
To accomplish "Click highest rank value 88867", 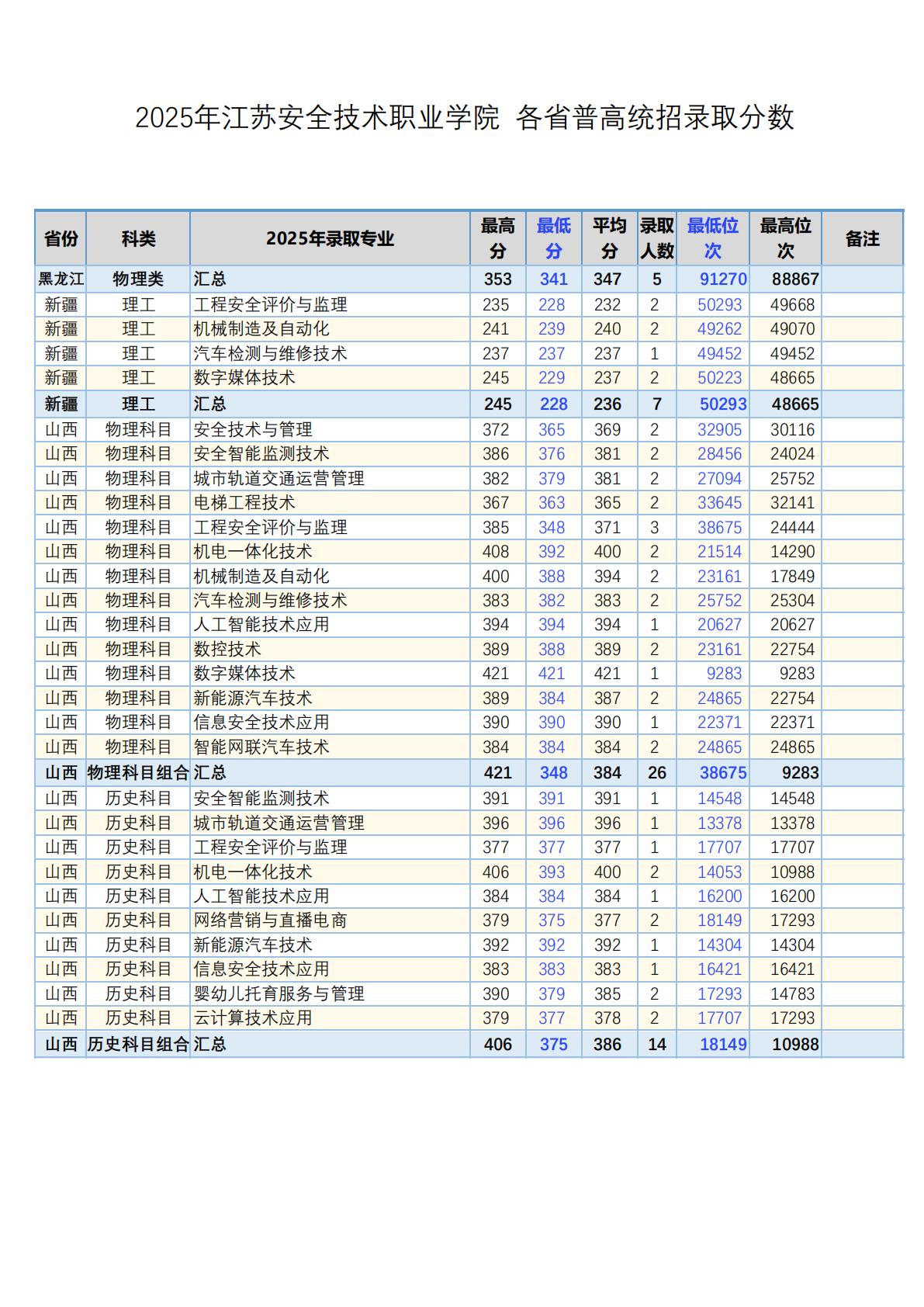I will [x=795, y=279].
